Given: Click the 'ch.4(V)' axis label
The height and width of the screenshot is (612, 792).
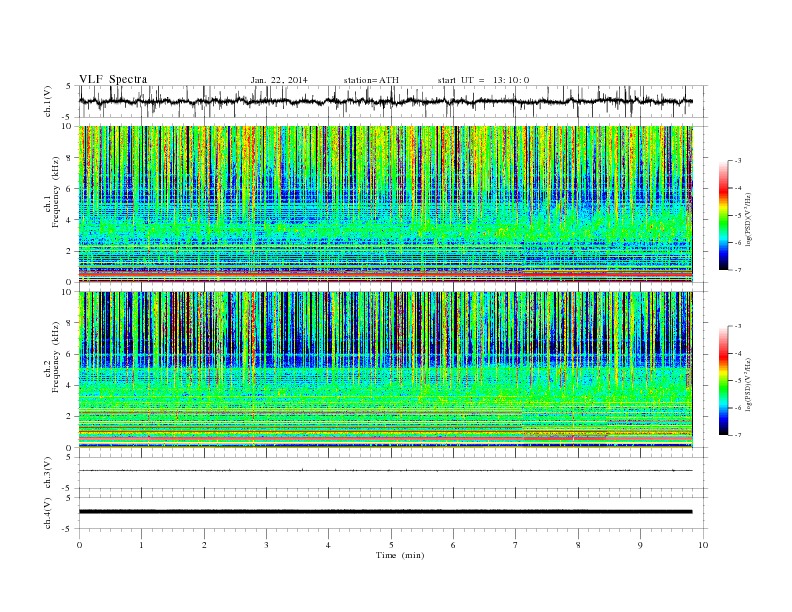Looking at the screenshot, I should coord(48,513).
